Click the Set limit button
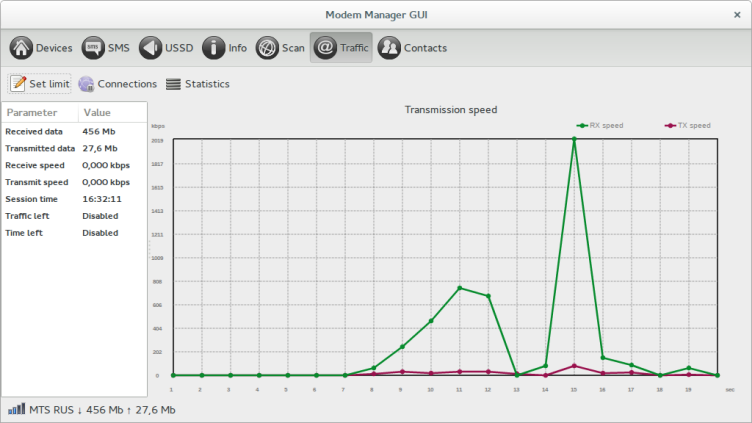Screen dimensions: 752x423 [40, 84]
